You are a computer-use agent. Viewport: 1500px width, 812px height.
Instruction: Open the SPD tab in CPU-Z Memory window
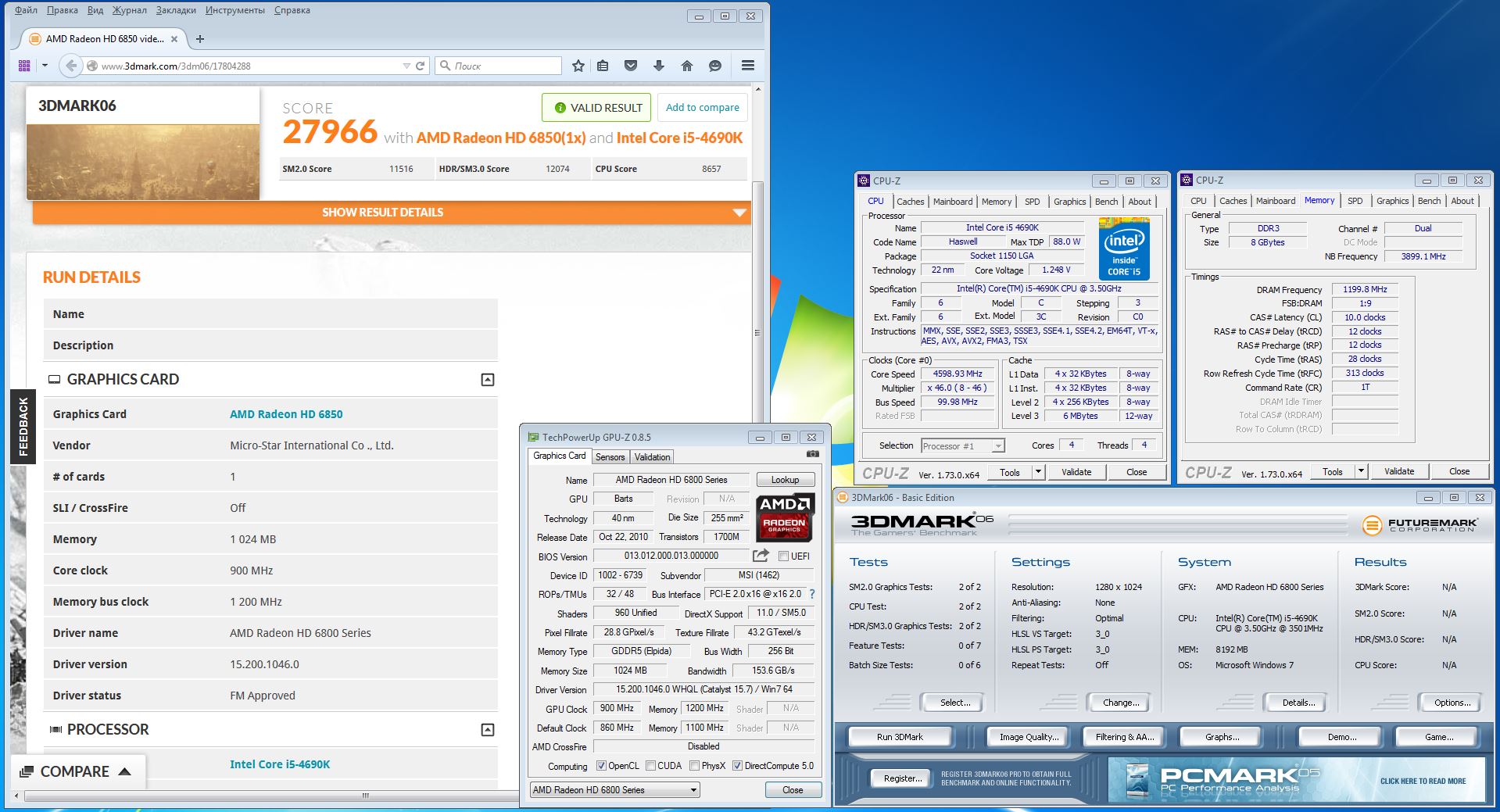coord(1355,201)
